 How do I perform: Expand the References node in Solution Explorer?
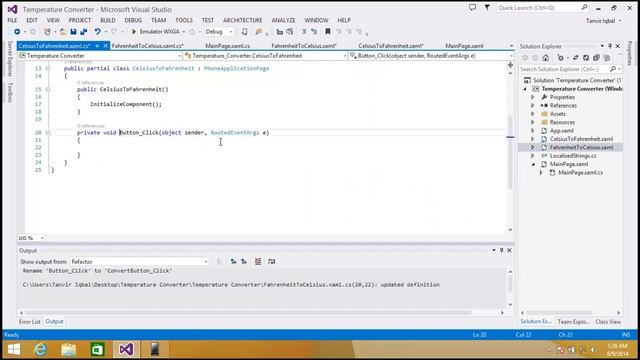pyautogui.click(x=533, y=105)
